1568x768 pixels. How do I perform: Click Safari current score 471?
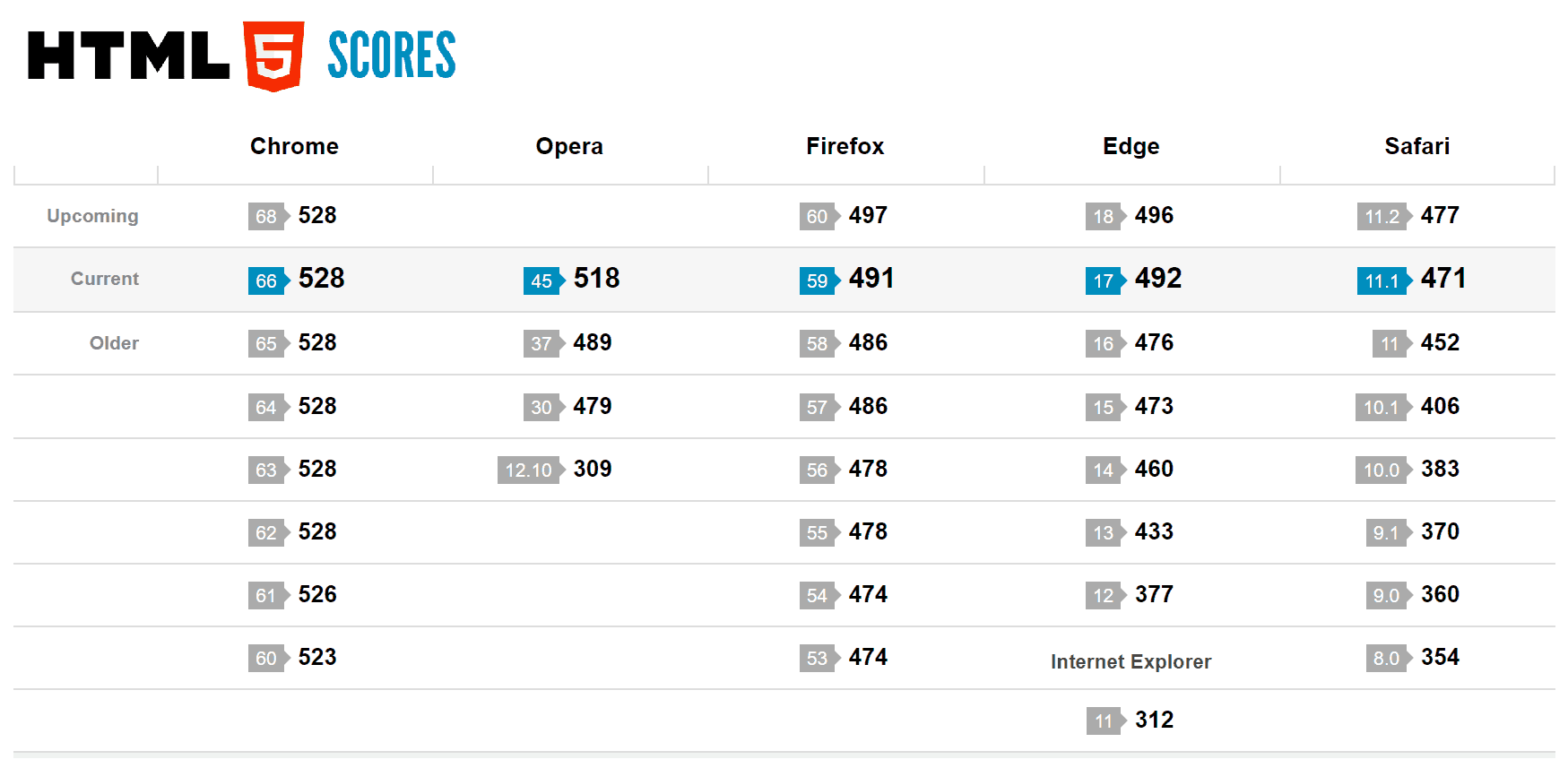point(1442,278)
